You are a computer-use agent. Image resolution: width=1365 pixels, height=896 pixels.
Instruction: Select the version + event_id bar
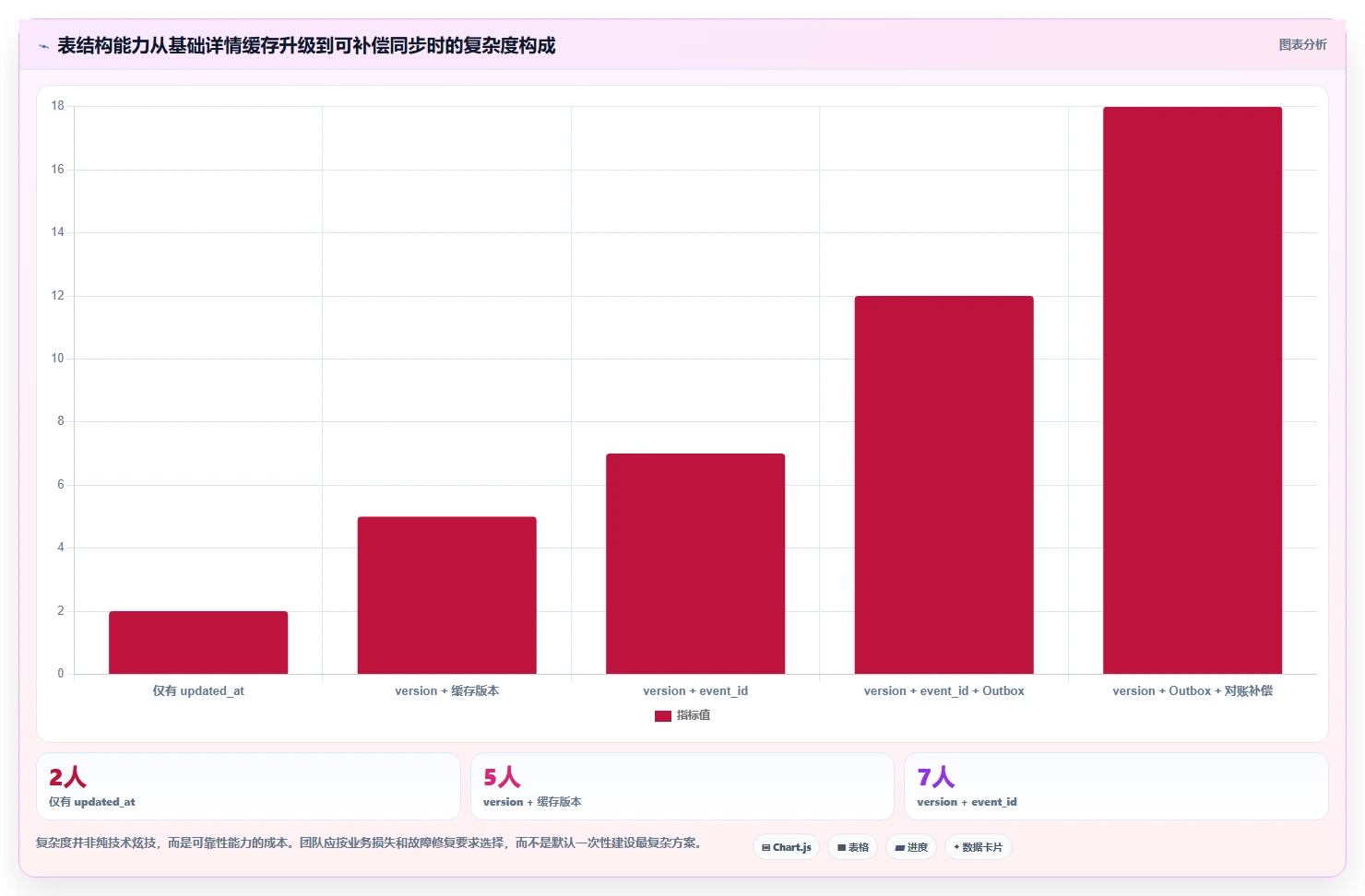(695, 563)
